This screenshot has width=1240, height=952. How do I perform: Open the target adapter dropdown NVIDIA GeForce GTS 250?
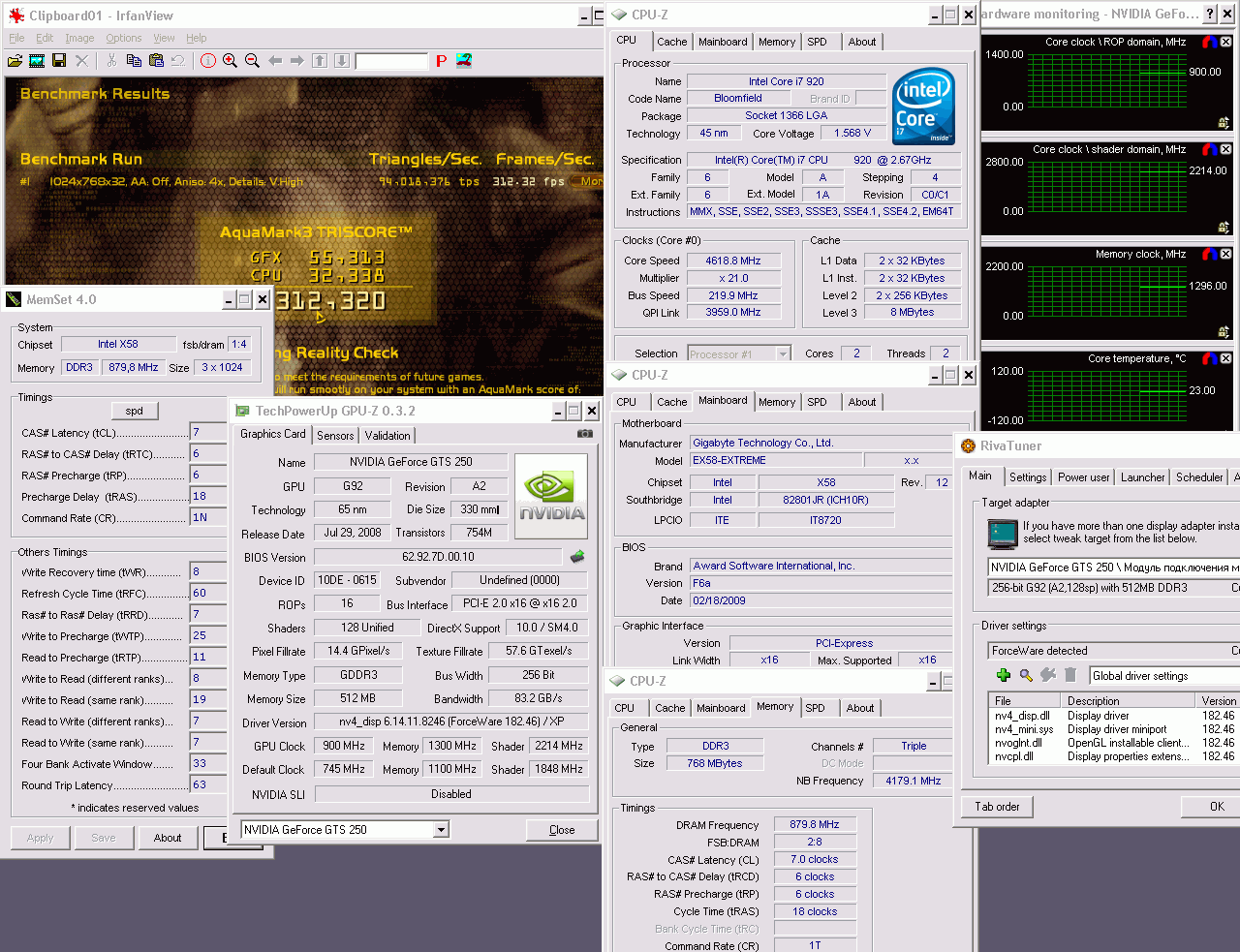(x=1113, y=568)
